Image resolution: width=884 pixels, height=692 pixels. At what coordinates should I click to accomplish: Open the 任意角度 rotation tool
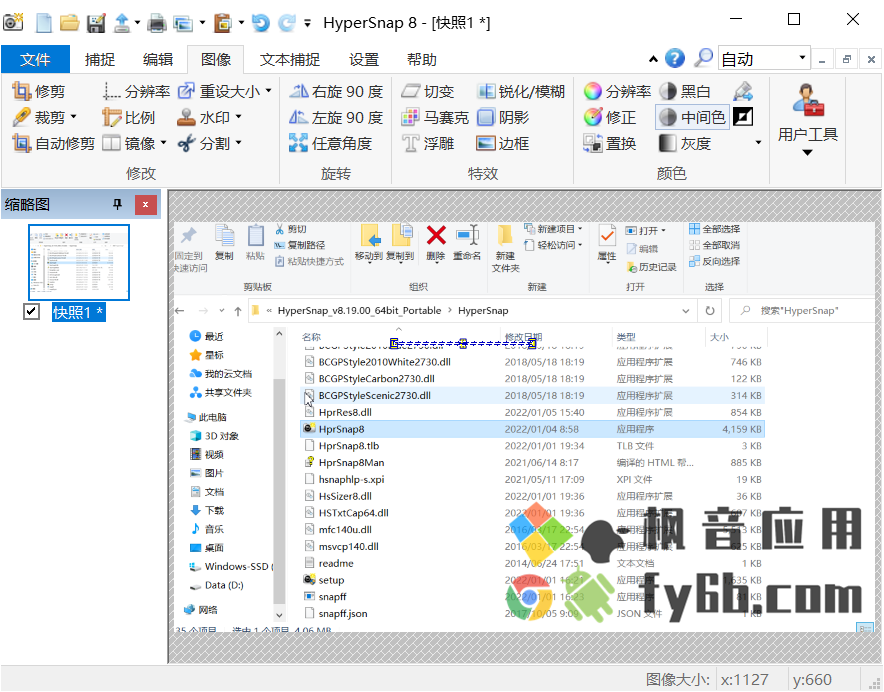pos(330,144)
